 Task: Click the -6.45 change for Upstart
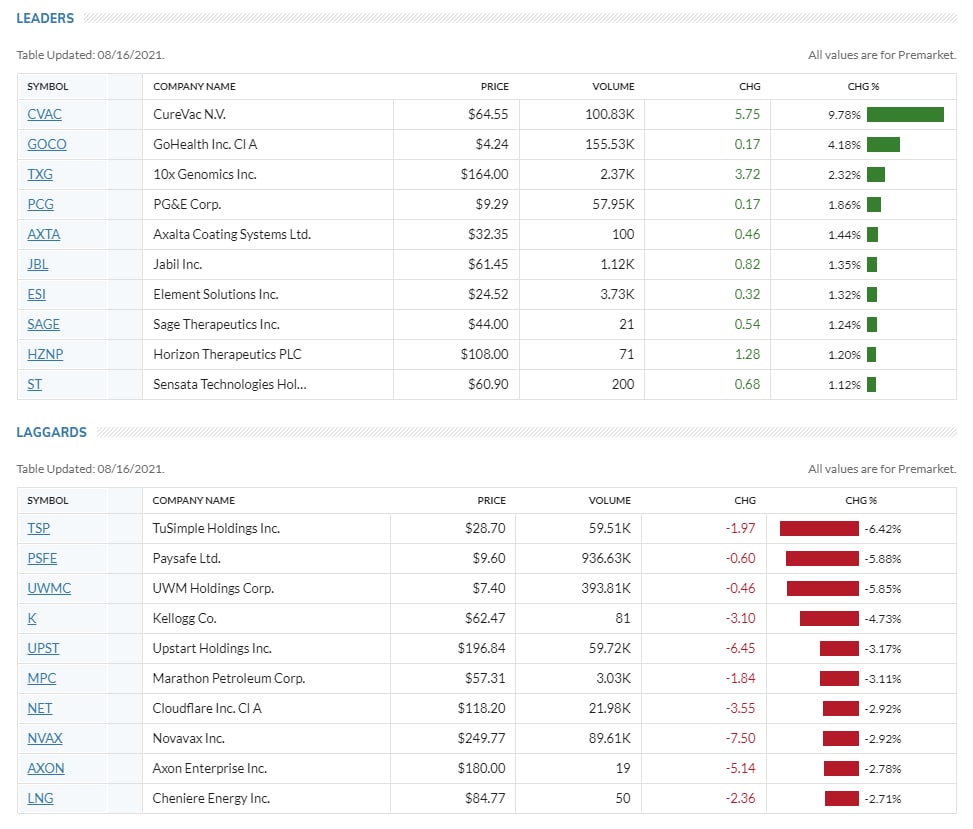pyautogui.click(x=740, y=648)
